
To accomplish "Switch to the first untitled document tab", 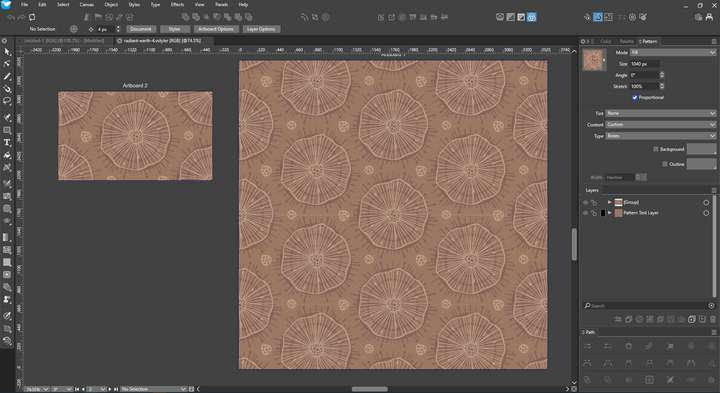I will coord(64,41).
